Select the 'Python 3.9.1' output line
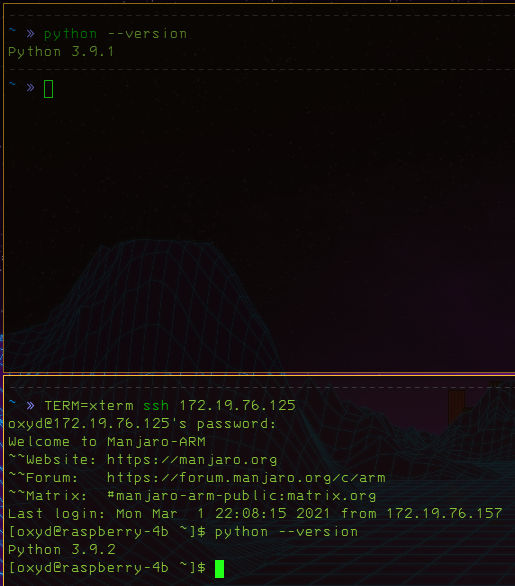This screenshot has height=586, width=515. [61, 52]
